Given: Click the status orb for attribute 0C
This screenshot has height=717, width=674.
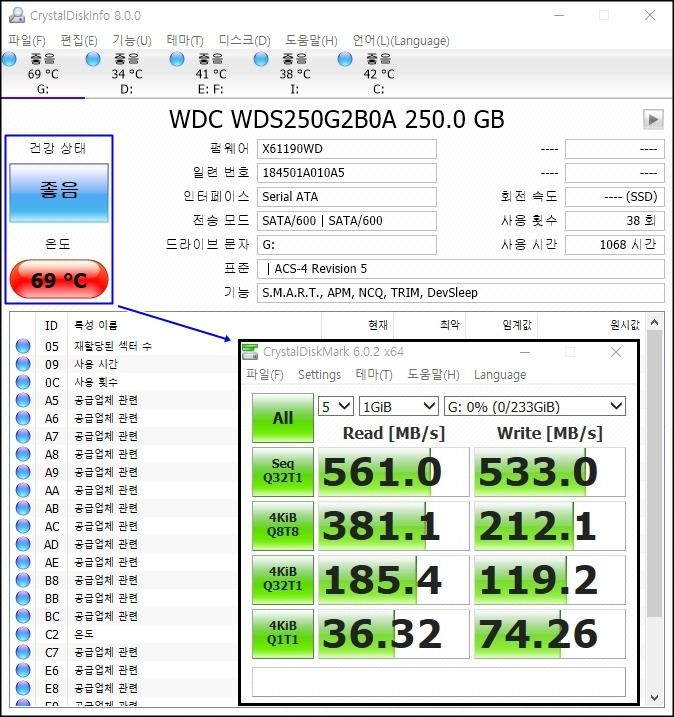Looking at the screenshot, I should tap(23, 382).
